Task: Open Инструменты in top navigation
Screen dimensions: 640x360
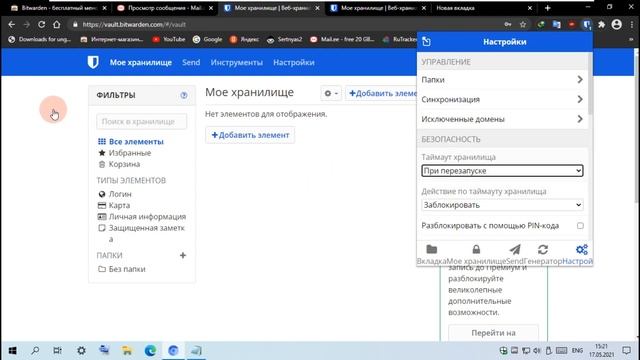Action: [x=237, y=62]
